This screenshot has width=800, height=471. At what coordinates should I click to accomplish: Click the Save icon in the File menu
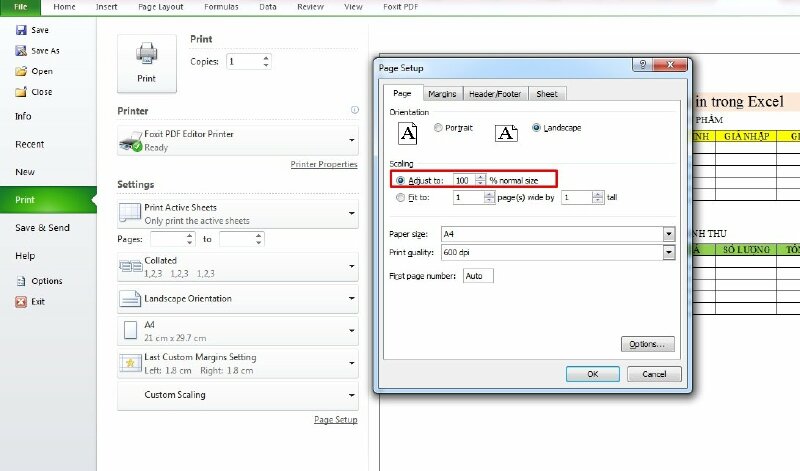pos(21,30)
